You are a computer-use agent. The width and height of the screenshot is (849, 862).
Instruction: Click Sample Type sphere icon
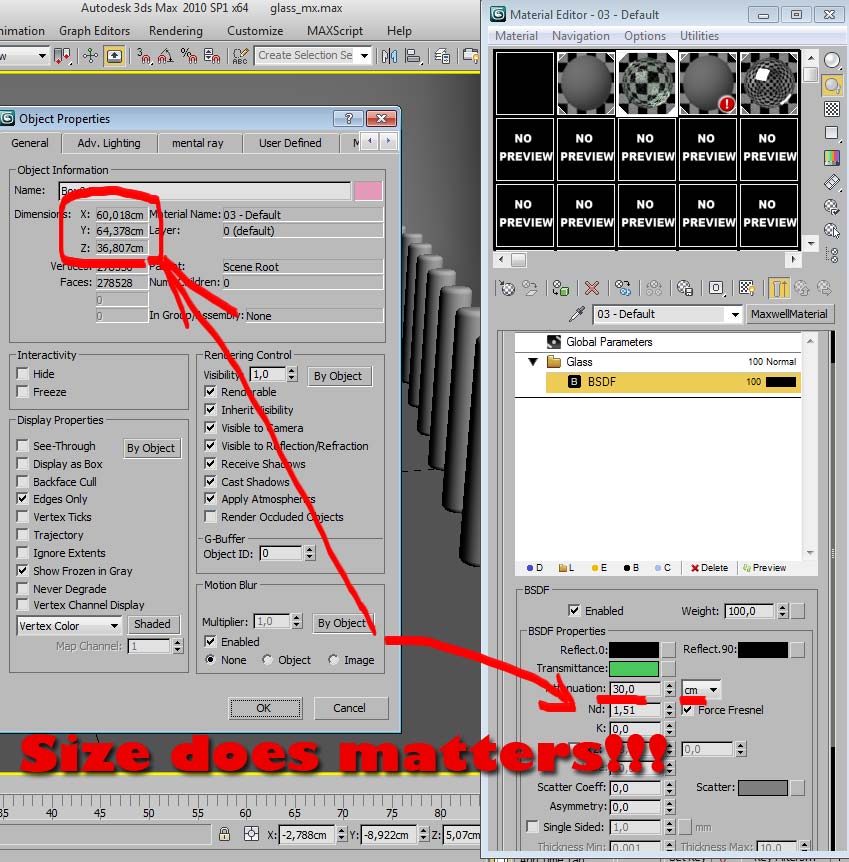pyautogui.click(x=832, y=60)
